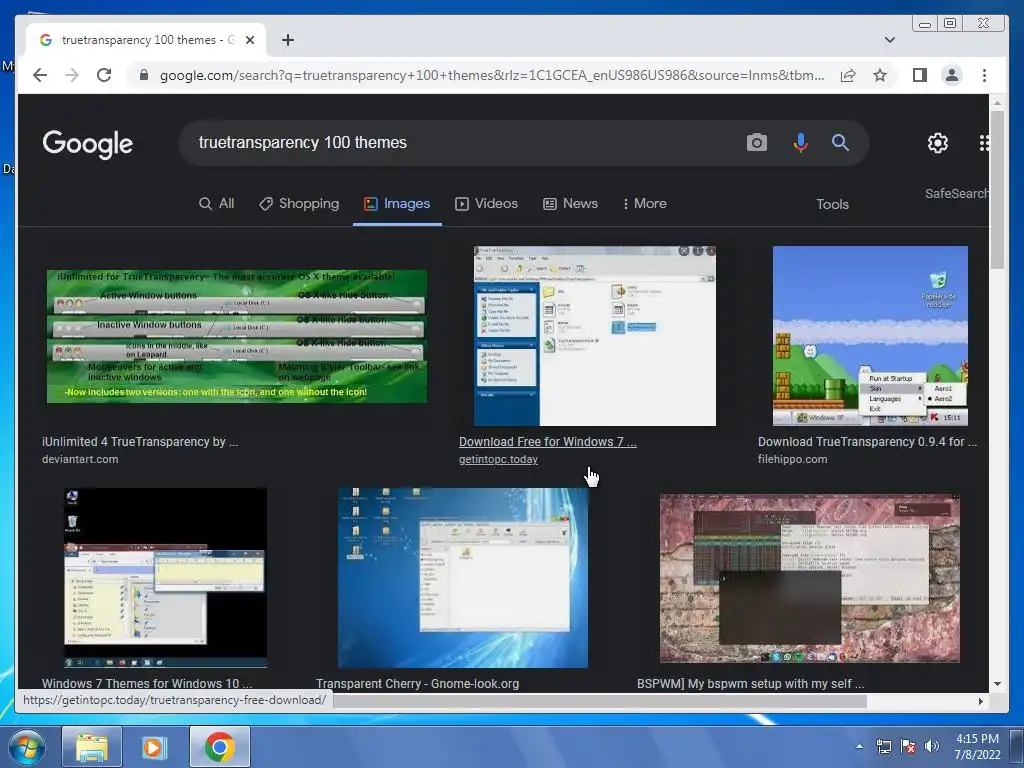The height and width of the screenshot is (768, 1024).
Task: Open a new browser tab
Action: [x=287, y=40]
